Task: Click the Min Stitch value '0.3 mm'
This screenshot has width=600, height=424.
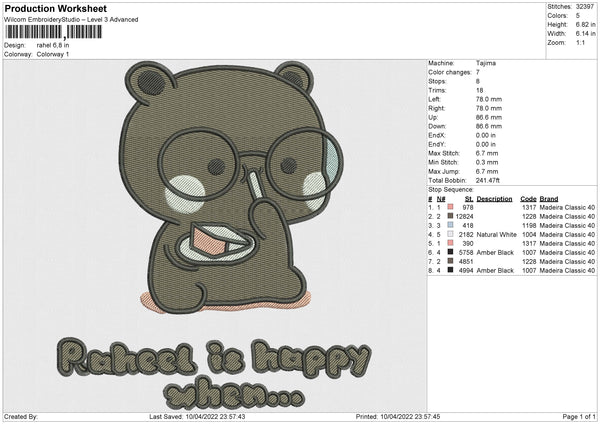Action: (x=487, y=162)
